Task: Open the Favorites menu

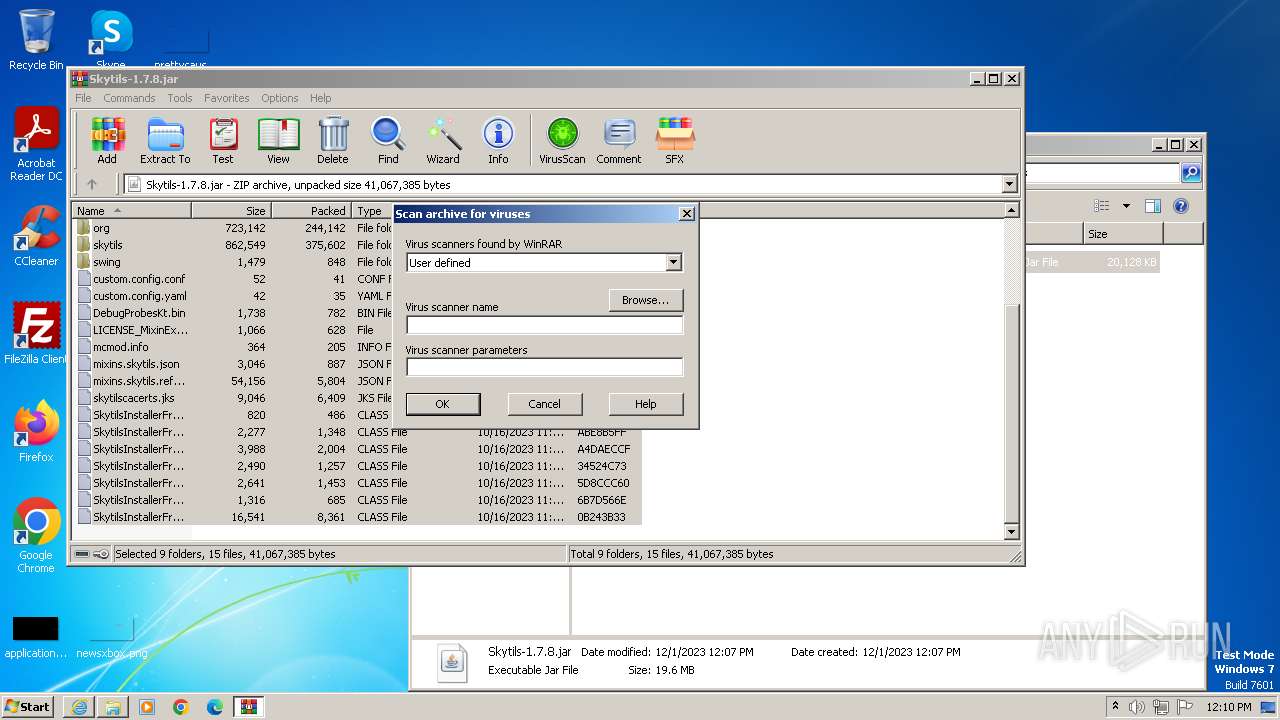Action: [227, 98]
